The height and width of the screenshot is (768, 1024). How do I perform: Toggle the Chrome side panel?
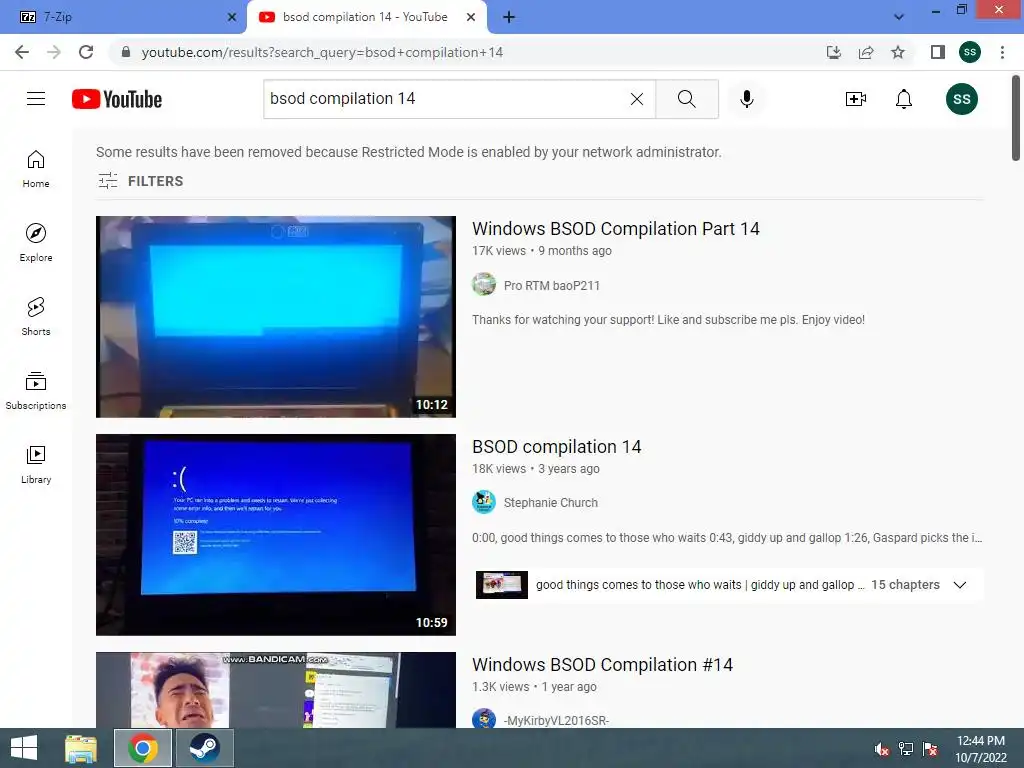tap(938, 52)
